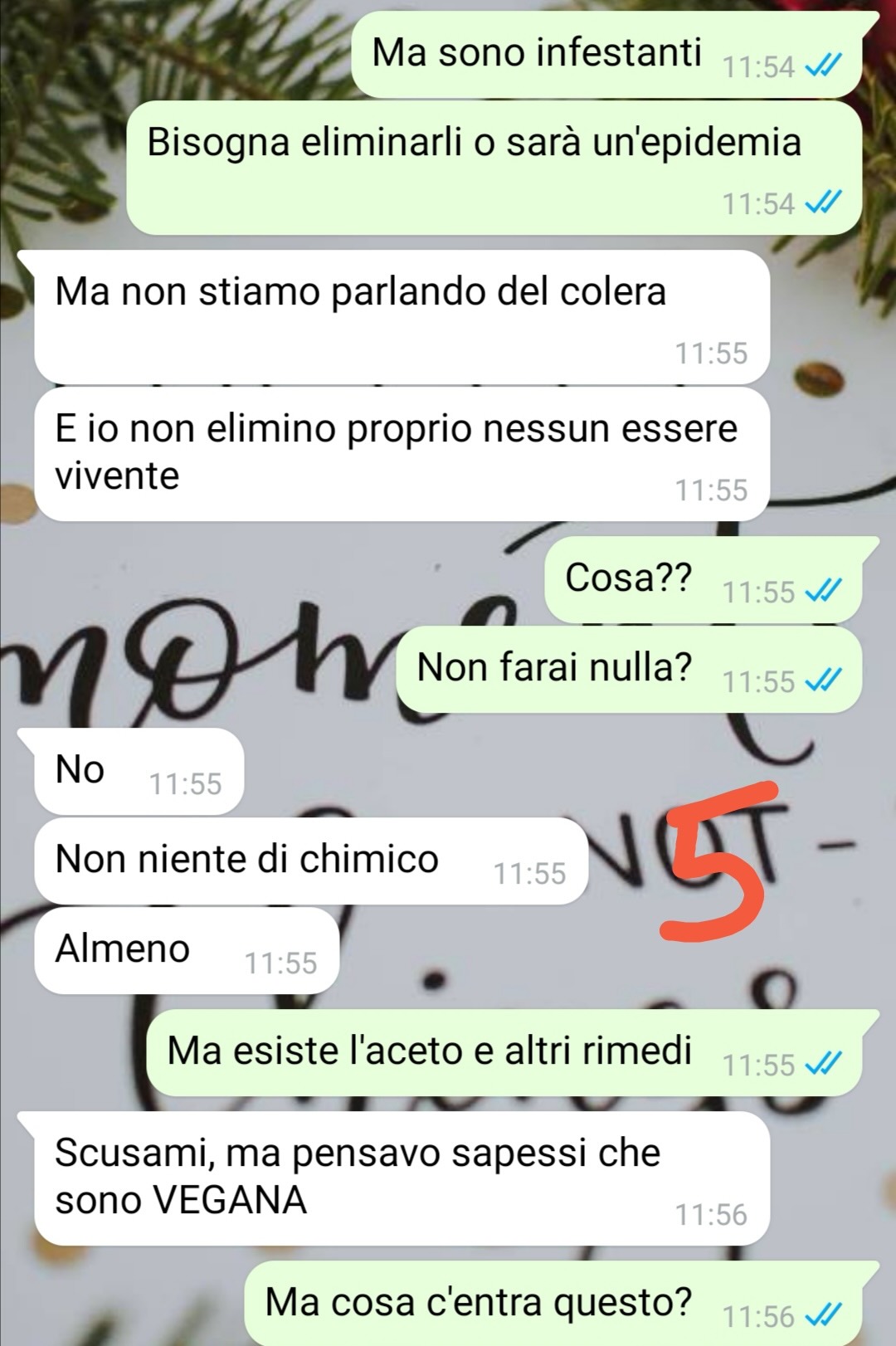The height and width of the screenshot is (1346, 896).
Task: Select the bubble "Bisogna eliminarli o sarà un'epidemia"
Action: [494, 168]
